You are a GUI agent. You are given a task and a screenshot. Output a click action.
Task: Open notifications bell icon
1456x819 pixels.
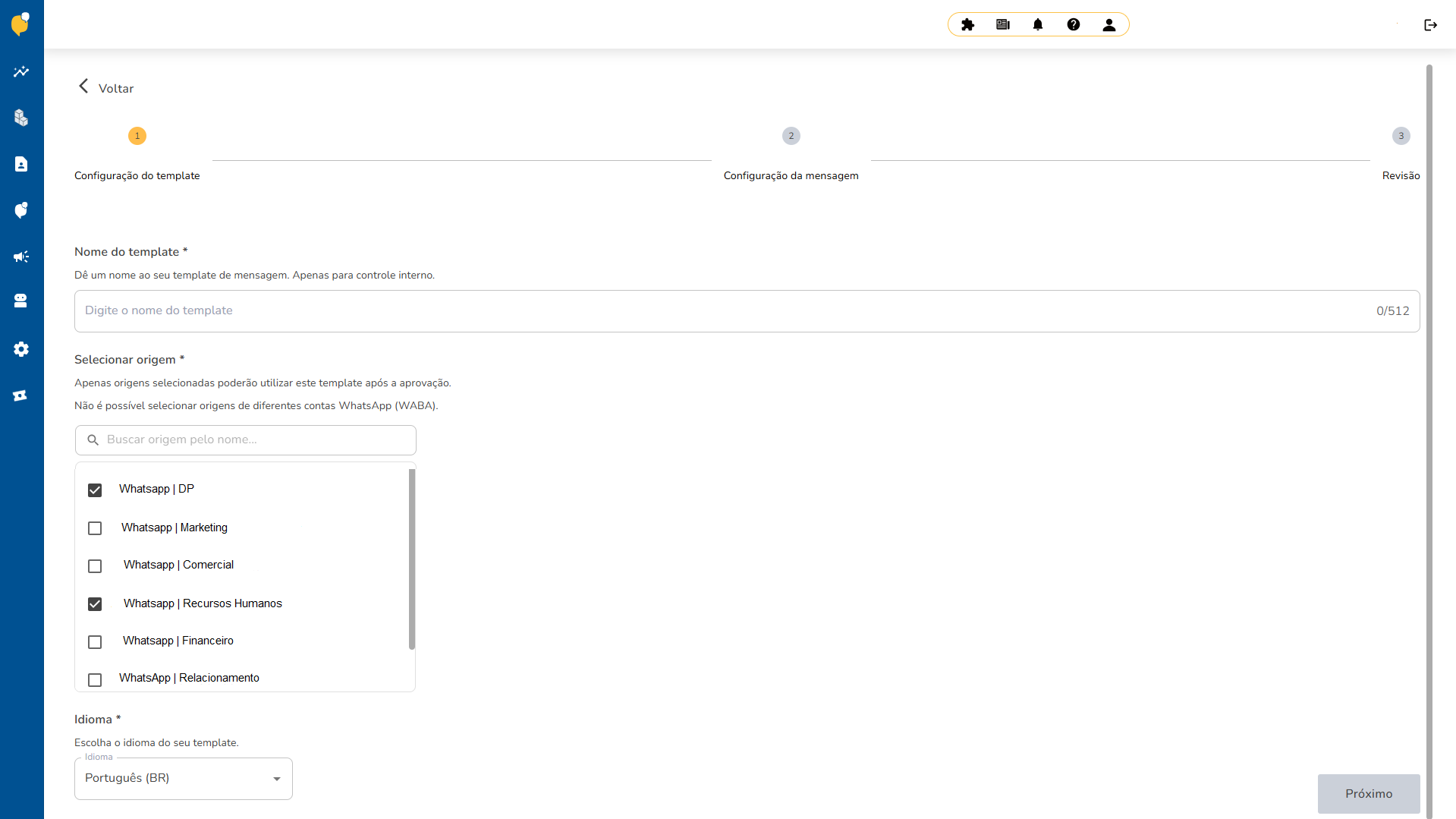click(x=1038, y=24)
